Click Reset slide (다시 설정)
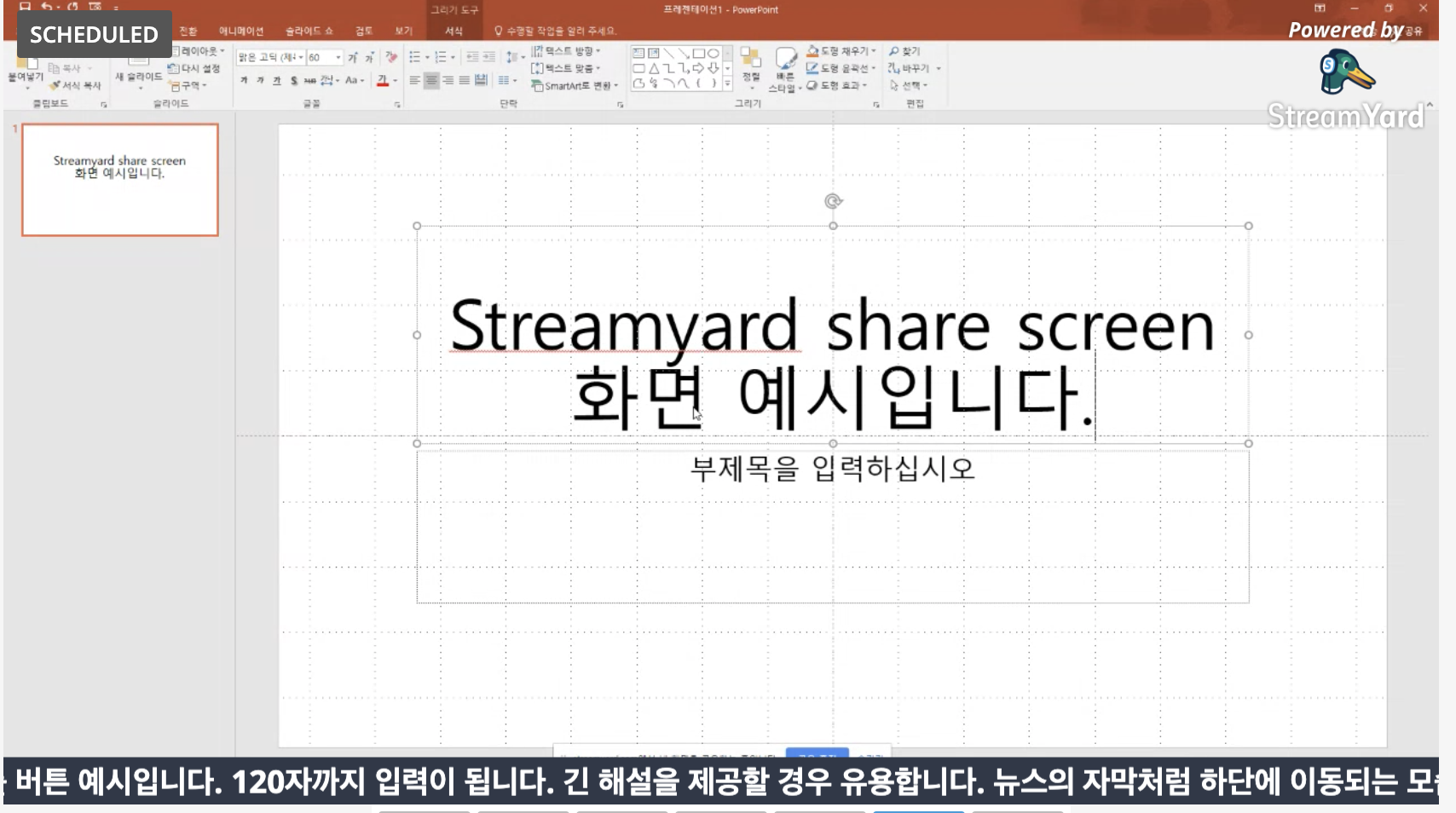The height and width of the screenshot is (813, 1456). [194, 68]
